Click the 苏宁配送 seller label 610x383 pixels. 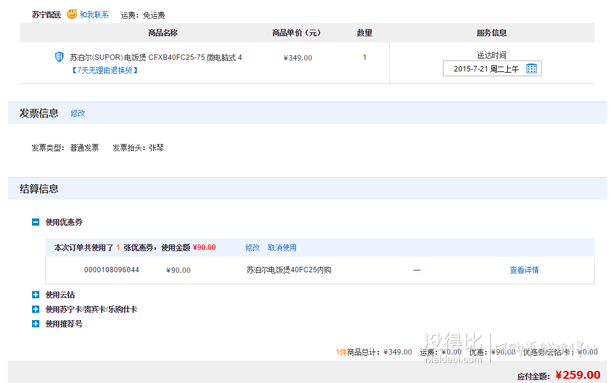46,15
